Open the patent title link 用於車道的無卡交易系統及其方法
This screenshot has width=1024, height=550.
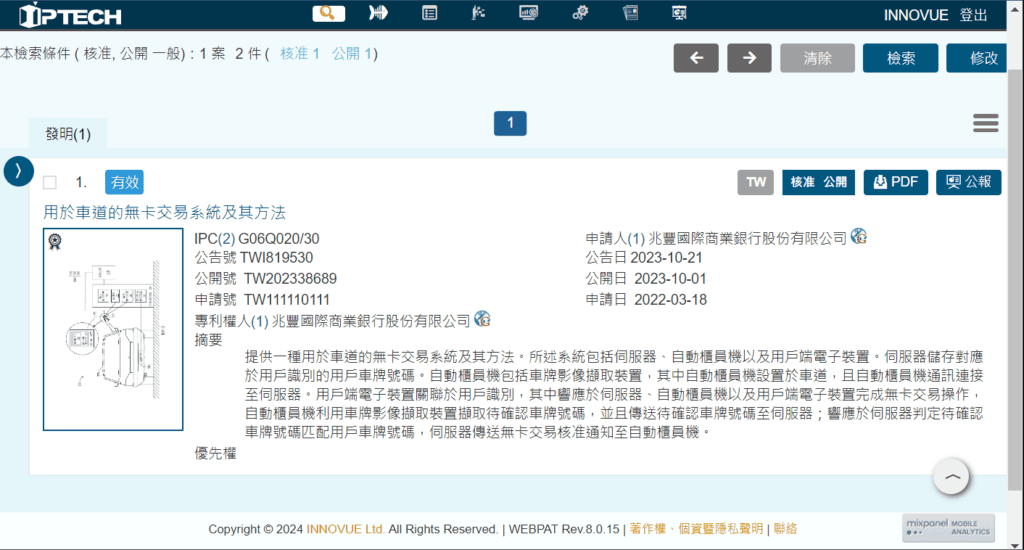tap(165, 212)
